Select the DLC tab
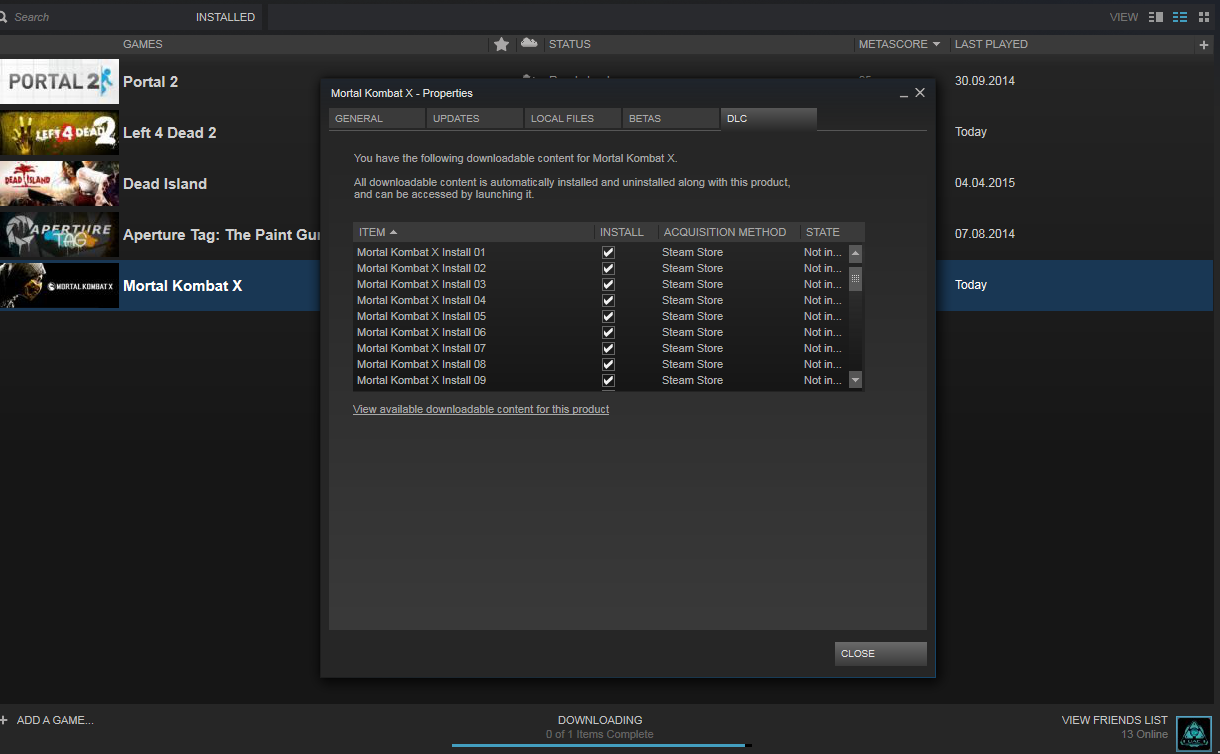 point(769,118)
